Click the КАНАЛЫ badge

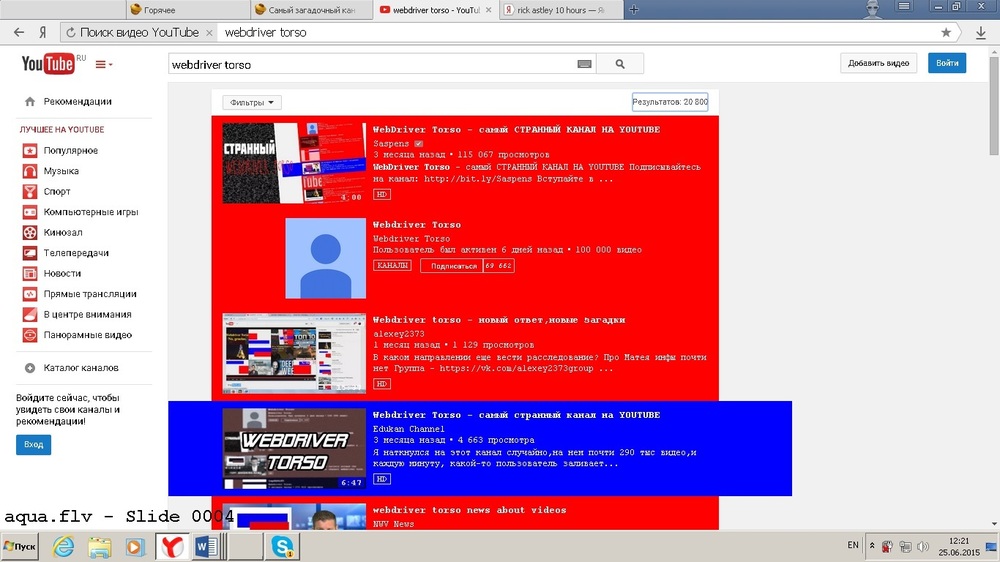(x=392, y=265)
